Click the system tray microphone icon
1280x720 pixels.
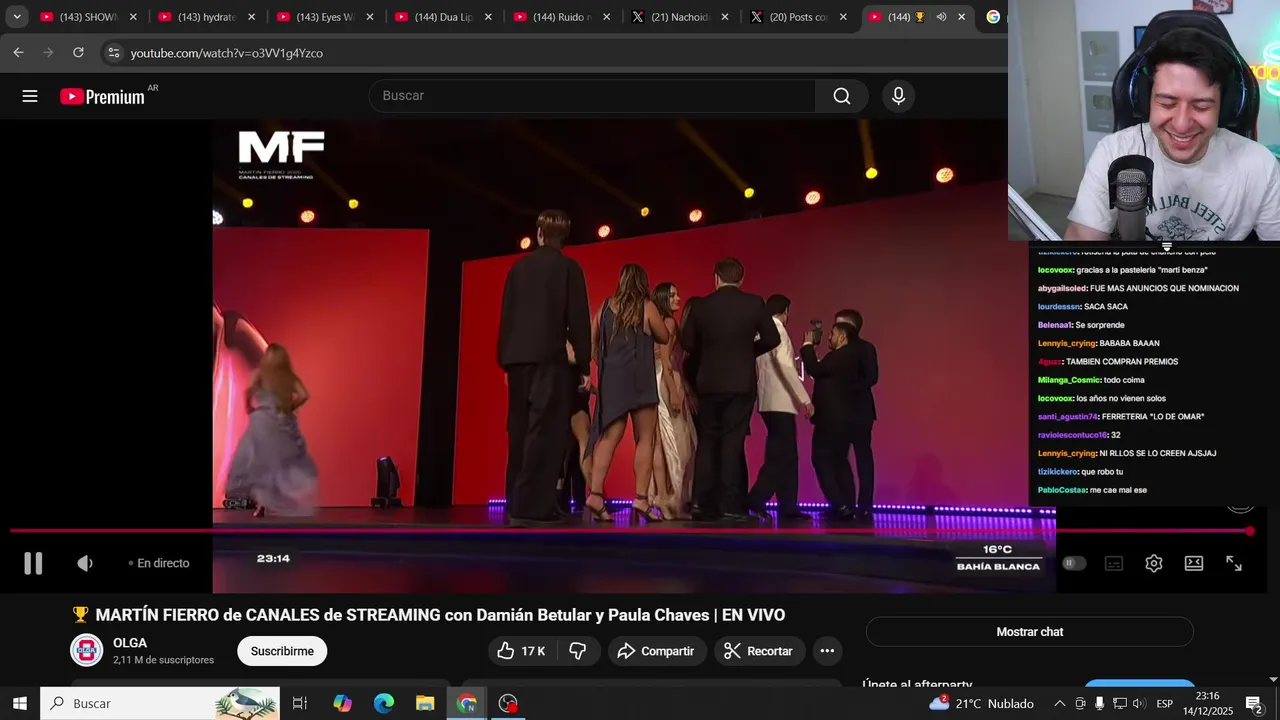(1099, 704)
